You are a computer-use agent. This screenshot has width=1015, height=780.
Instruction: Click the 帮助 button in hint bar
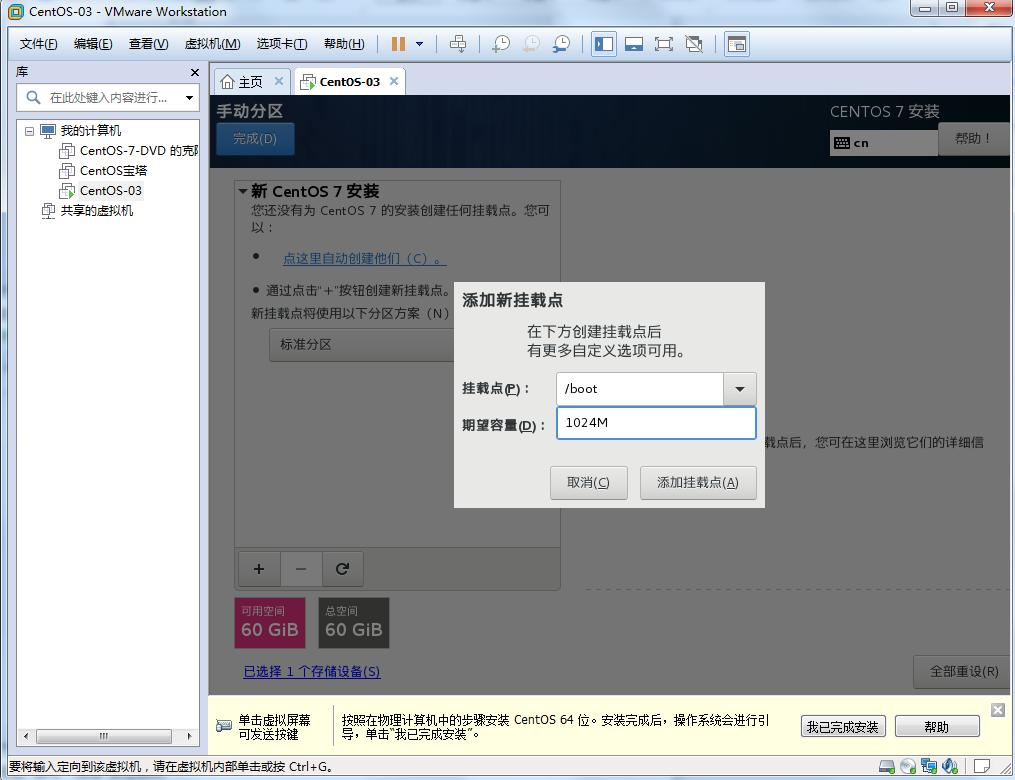[x=936, y=727]
